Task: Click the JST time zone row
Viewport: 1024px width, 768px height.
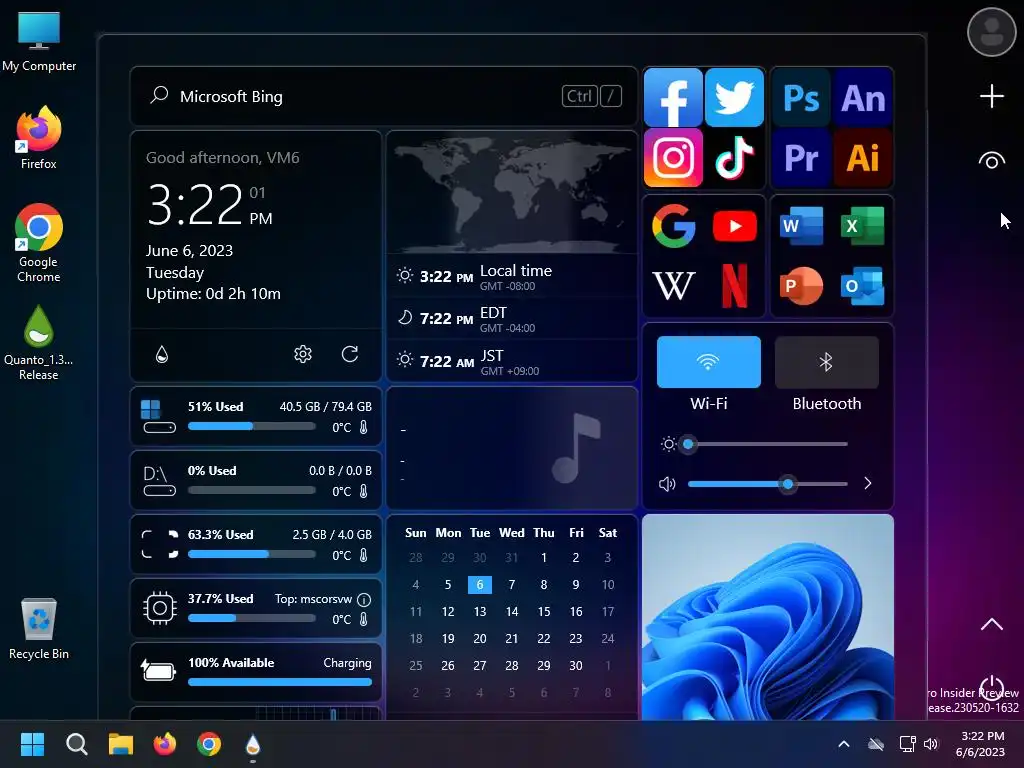Action: [512, 362]
